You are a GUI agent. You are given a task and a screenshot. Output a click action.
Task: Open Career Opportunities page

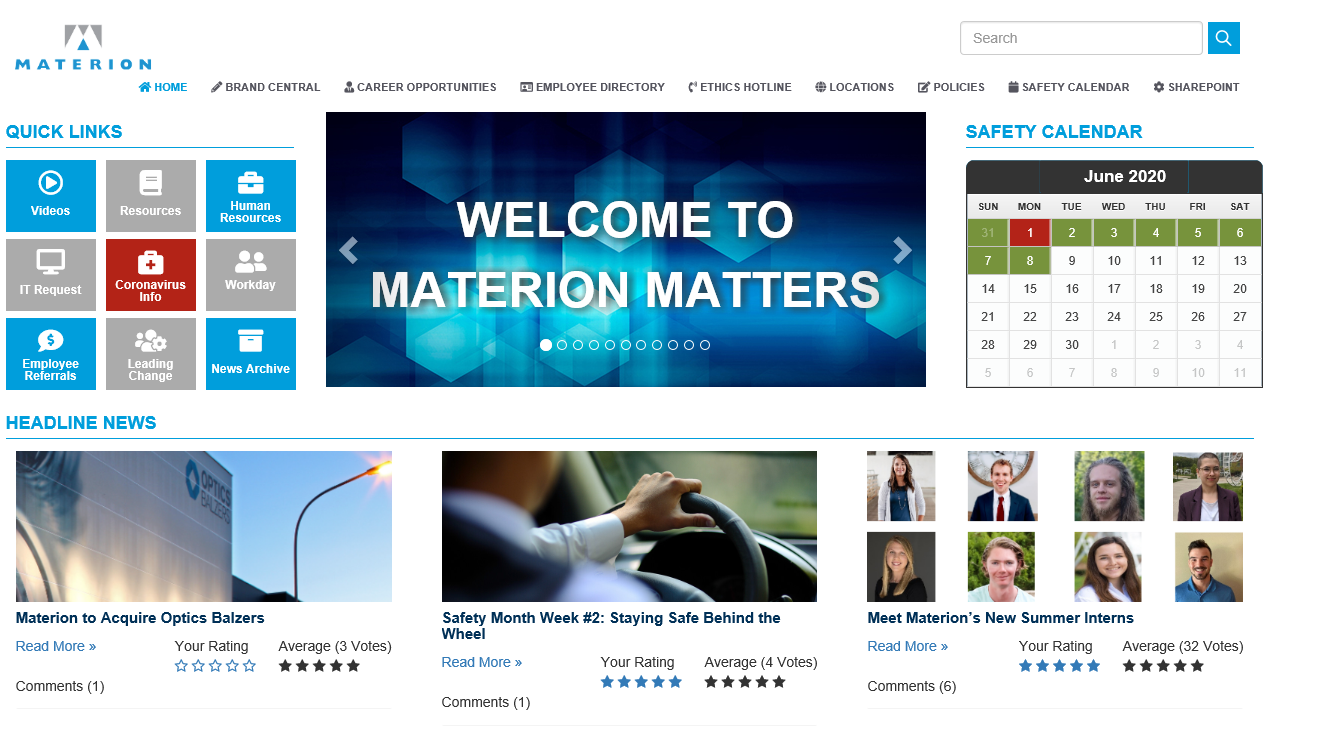420,87
